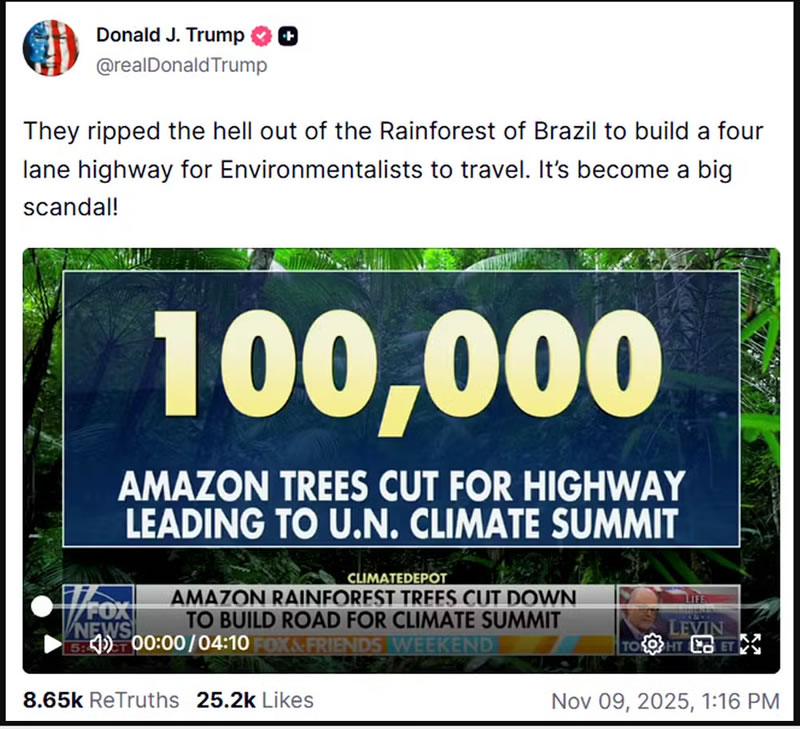Click the video progress bar track midway
This screenshot has width=800, height=729.
400,606
